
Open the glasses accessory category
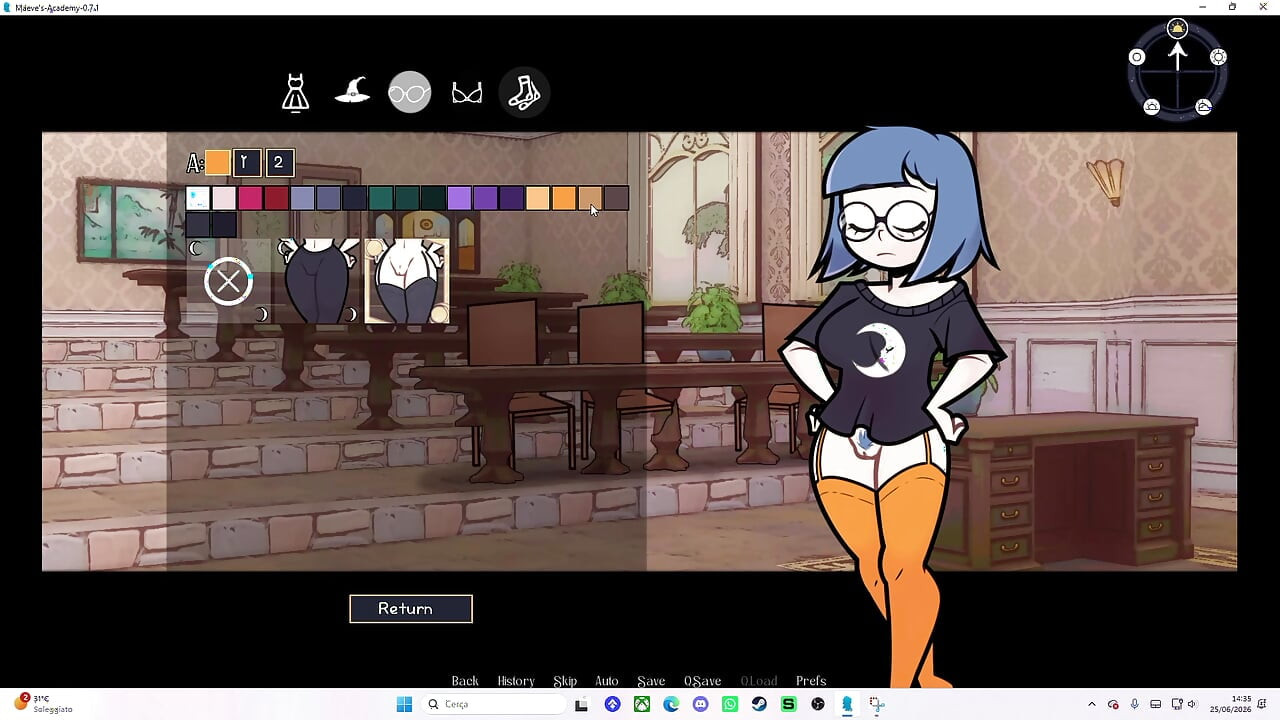click(x=410, y=92)
